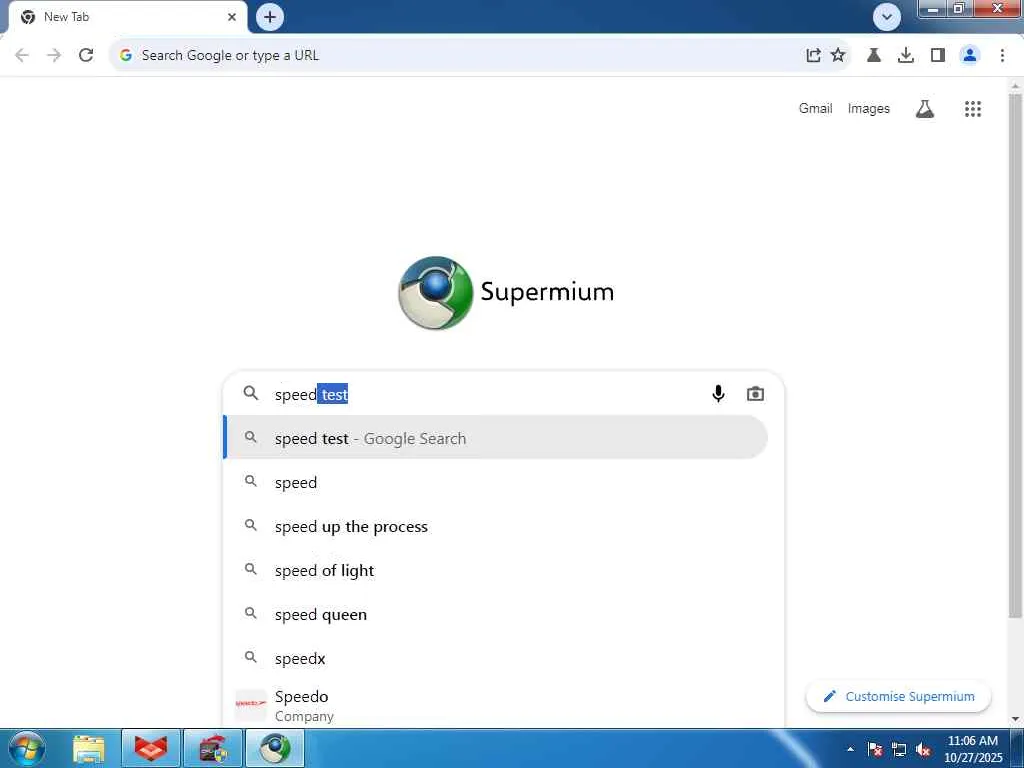
Task: Search by image with camera icon
Action: click(755, 394)
